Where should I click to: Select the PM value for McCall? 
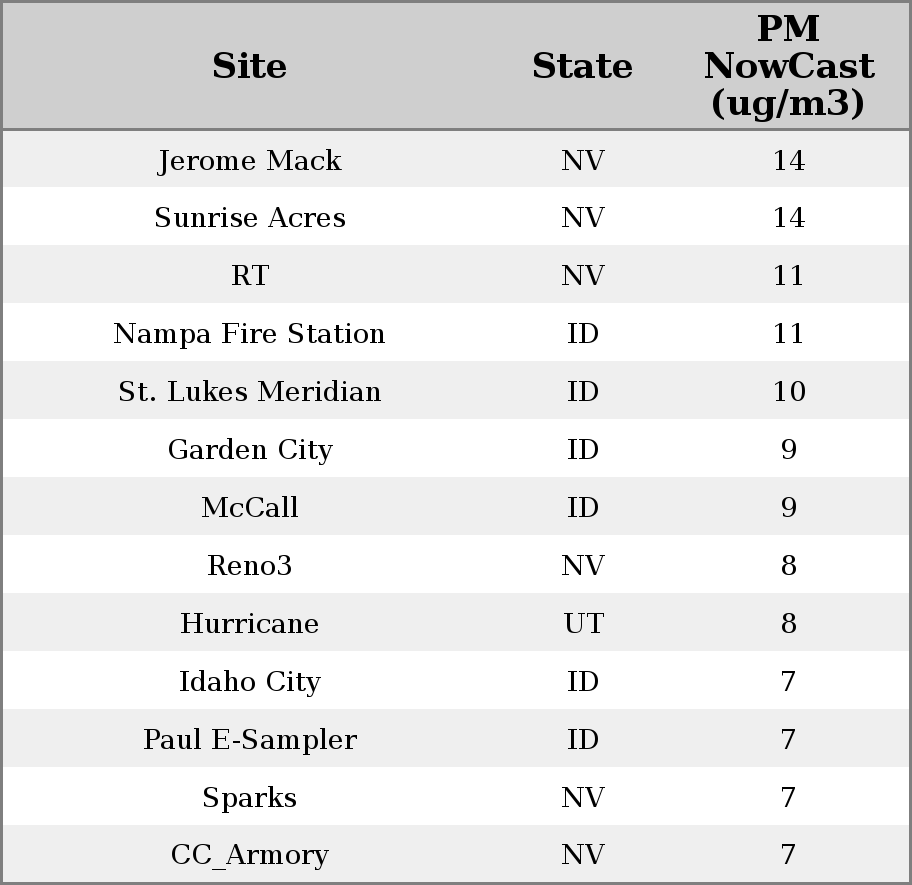[788, 508]
